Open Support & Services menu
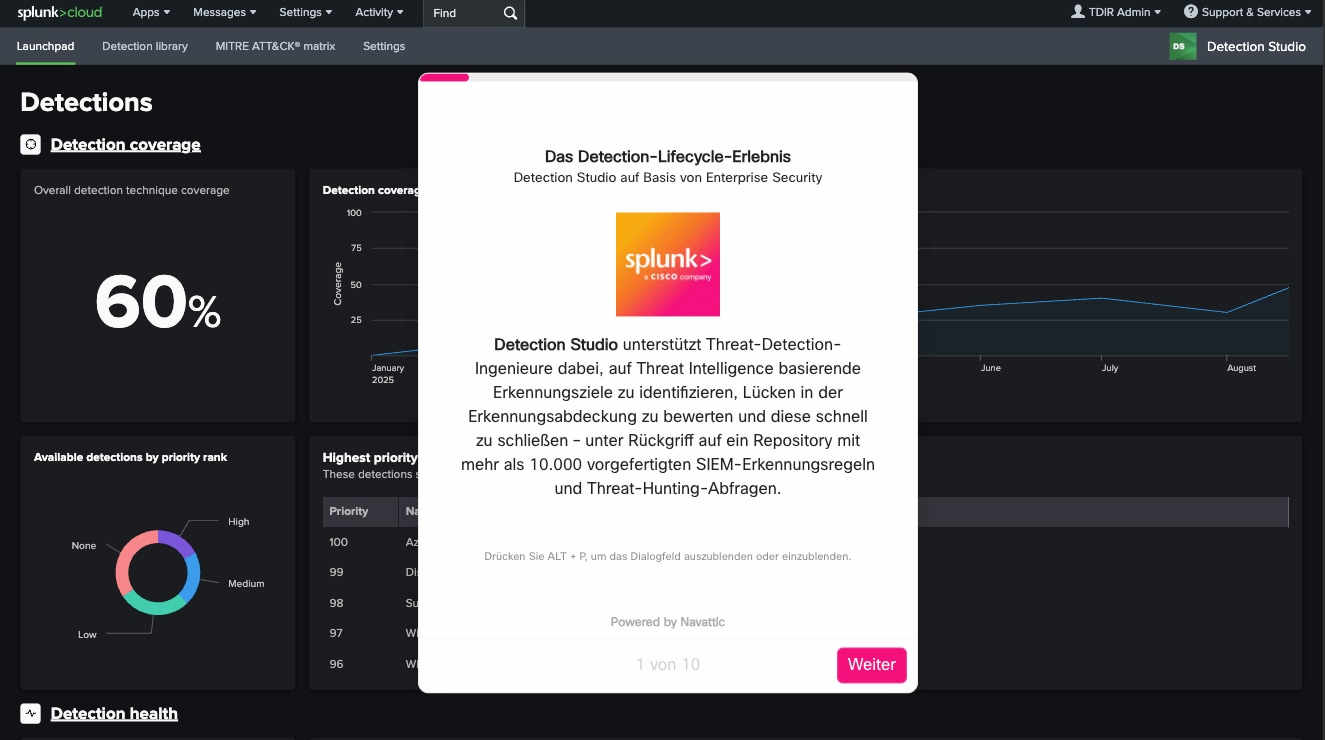 pos(1248,12)
